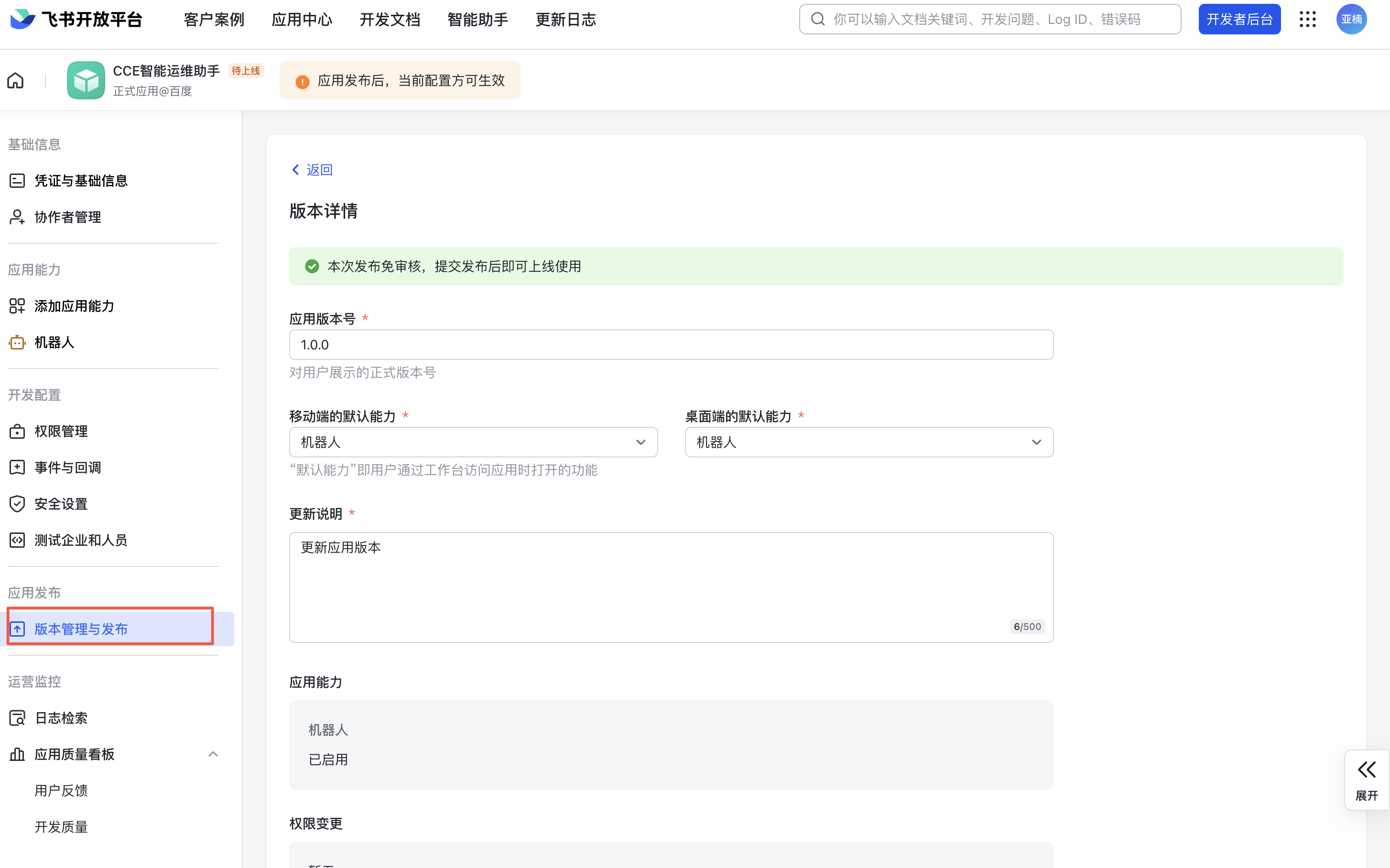Click into the 更新说明 text area
1390x868 pixels.
pyautogui.click(x=671, y=586)
